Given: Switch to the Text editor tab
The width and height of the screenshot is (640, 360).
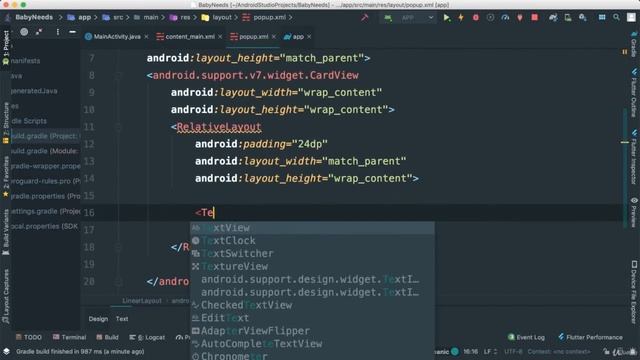Looking at the screenshot, I should [x=122, y=319].
